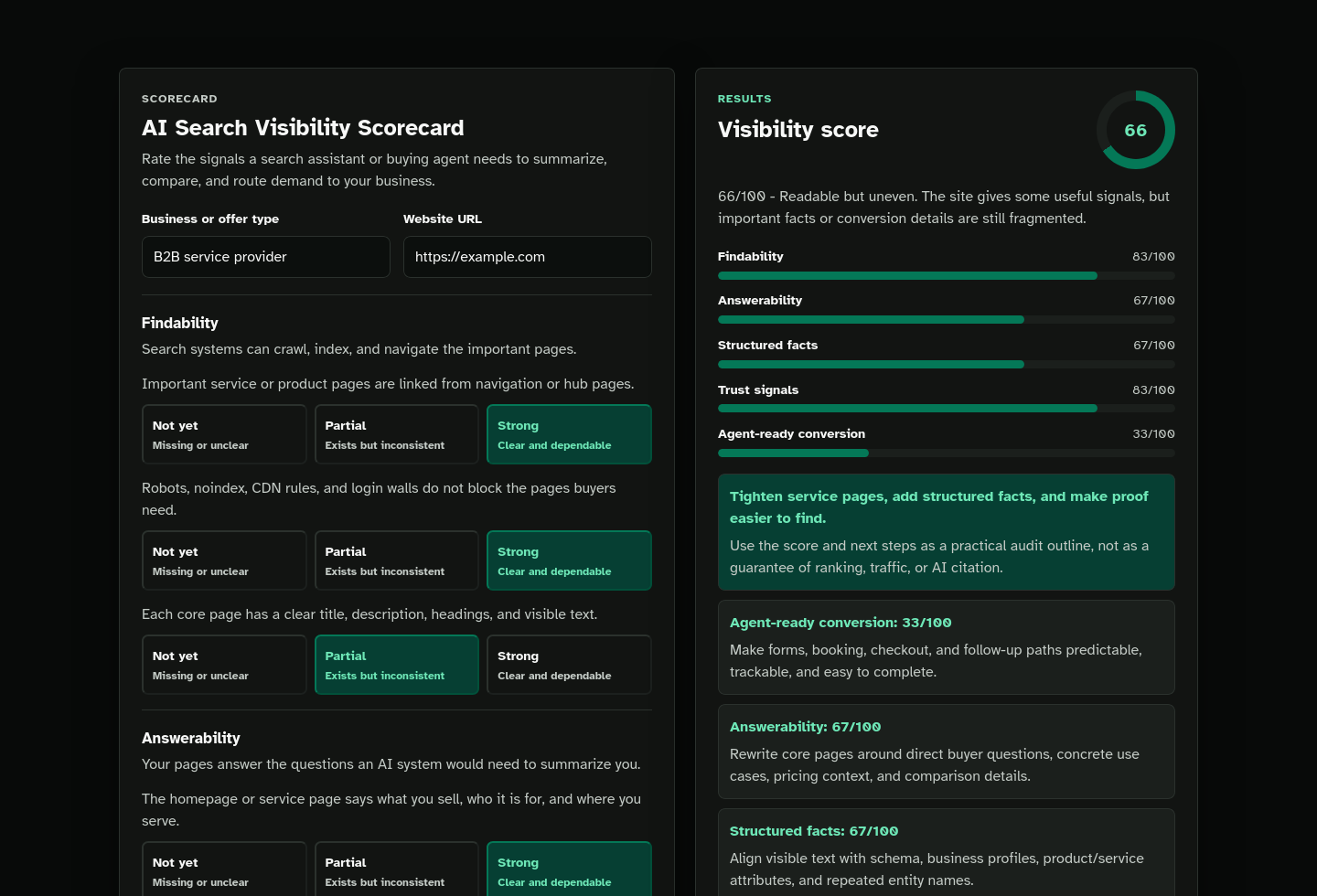The width and height of the screenshot is (1317, 896).
Task: Click the 'SCORECARD' label above the heading
Action: (x=179, y=99)
